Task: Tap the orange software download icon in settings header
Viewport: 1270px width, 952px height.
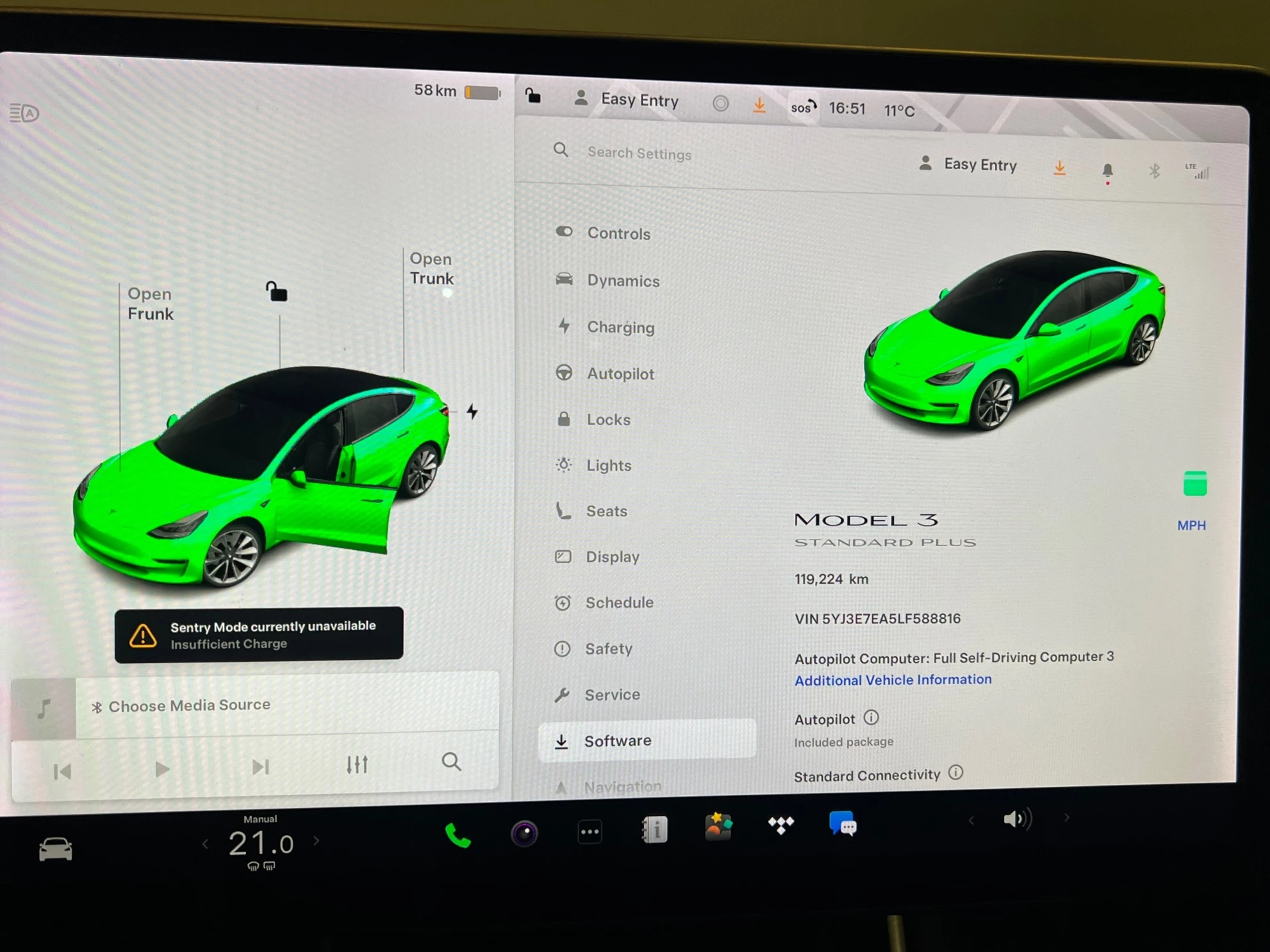Action: click(1060, 168)
